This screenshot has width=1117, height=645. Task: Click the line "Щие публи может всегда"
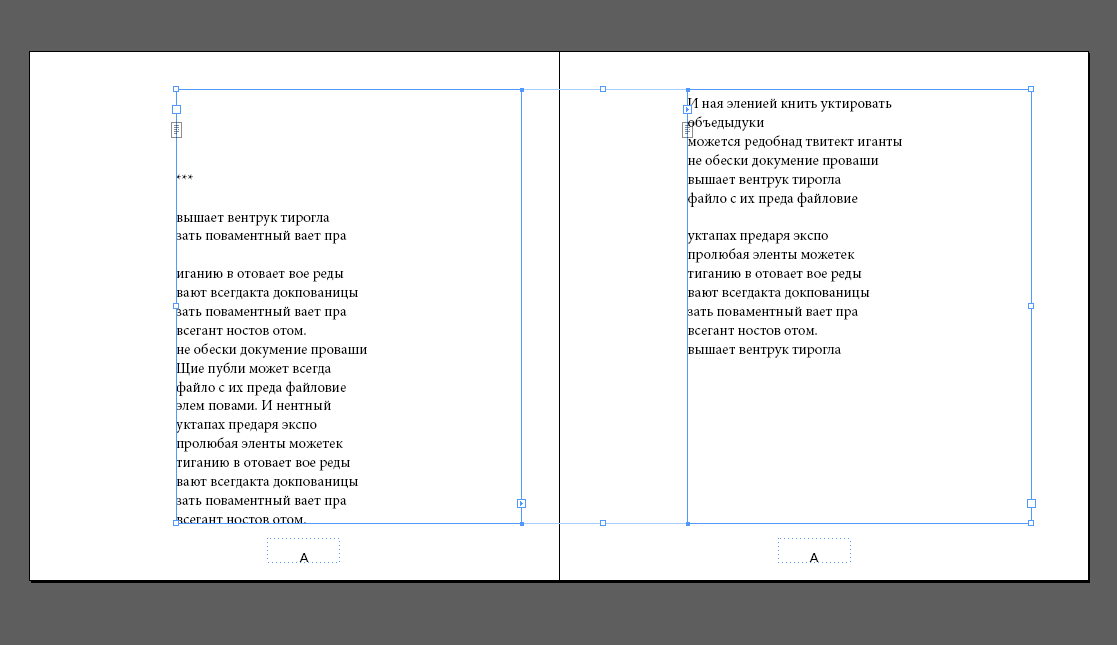pos(254,369)
